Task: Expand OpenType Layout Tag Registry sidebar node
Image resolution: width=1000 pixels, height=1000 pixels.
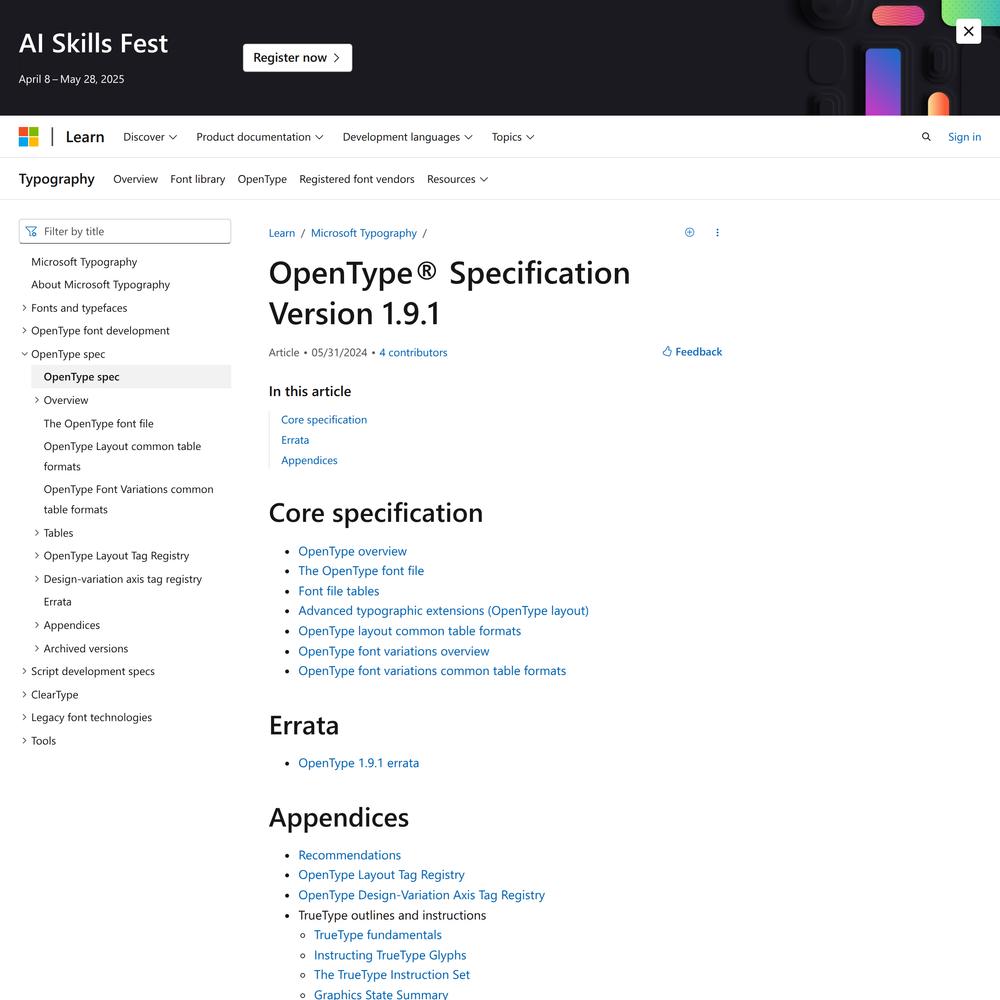Action: point(36,555)
